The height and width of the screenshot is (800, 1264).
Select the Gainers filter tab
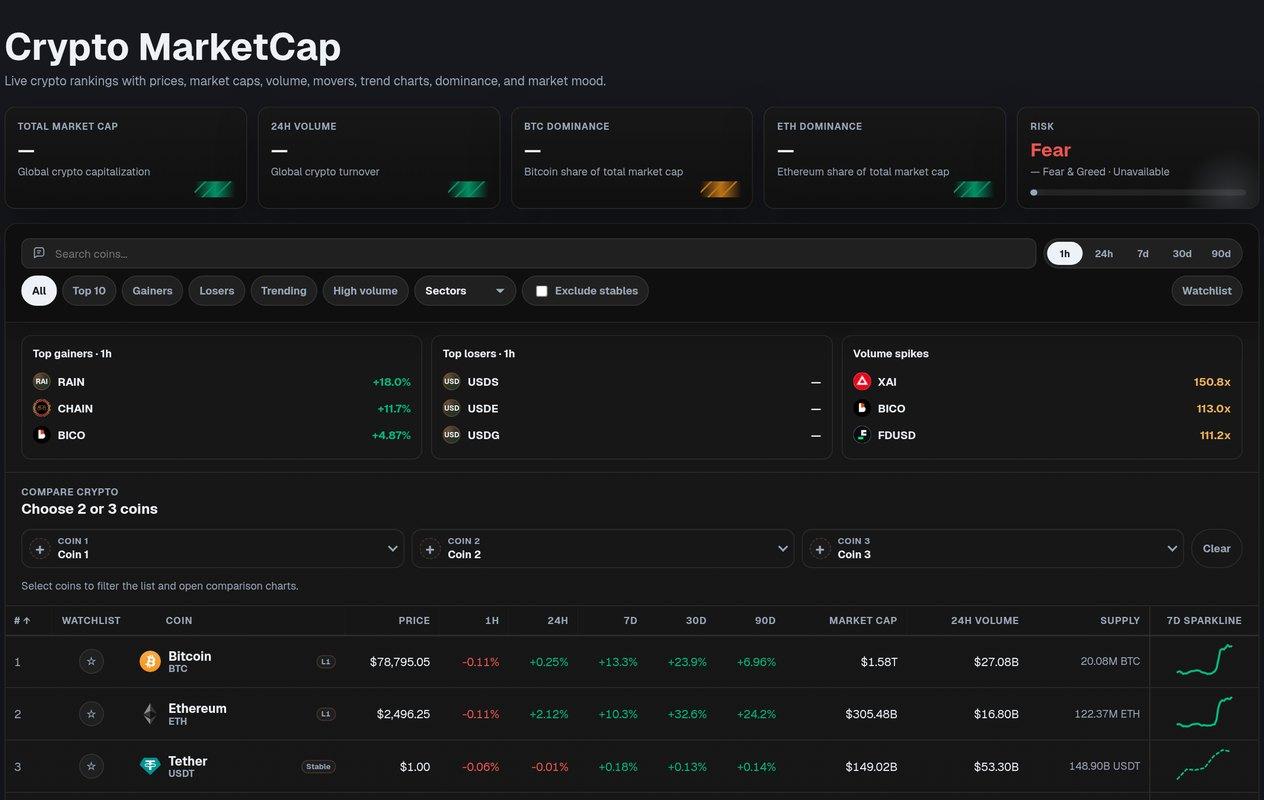tap(152, 291)
